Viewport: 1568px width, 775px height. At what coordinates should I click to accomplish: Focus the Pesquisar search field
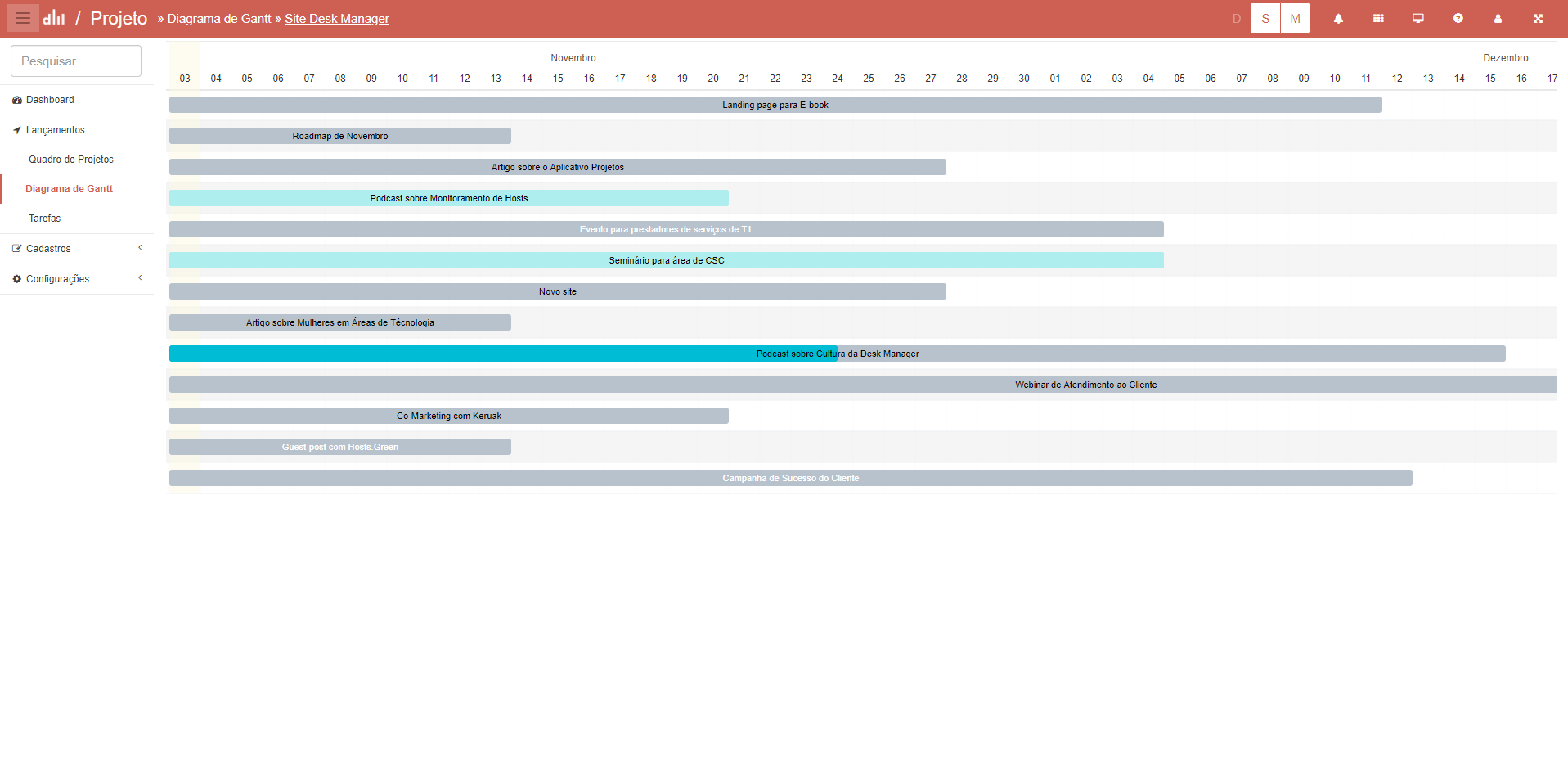(76, 61)
